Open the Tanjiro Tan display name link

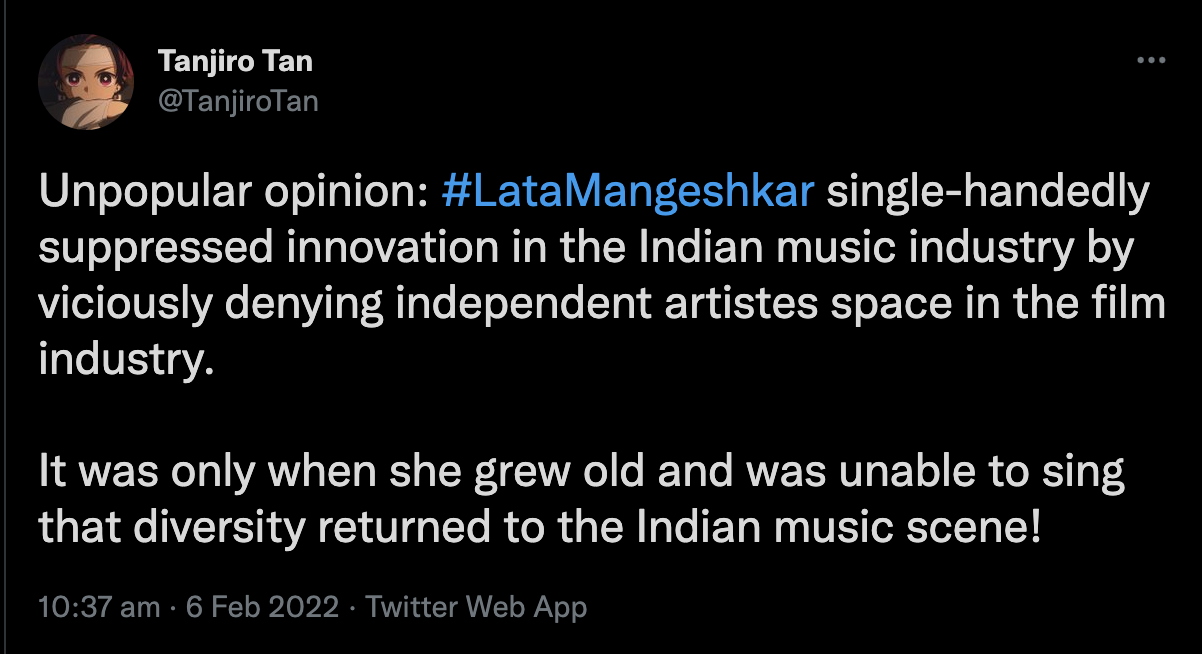click(235, 61)
